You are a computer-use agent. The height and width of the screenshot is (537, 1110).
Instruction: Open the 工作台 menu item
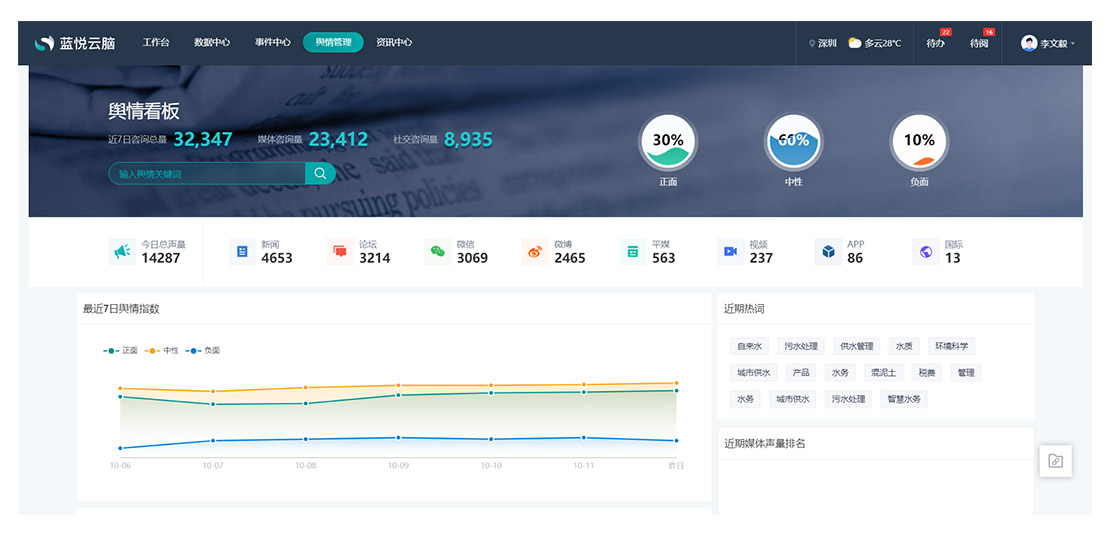click(x=156, y=43)
